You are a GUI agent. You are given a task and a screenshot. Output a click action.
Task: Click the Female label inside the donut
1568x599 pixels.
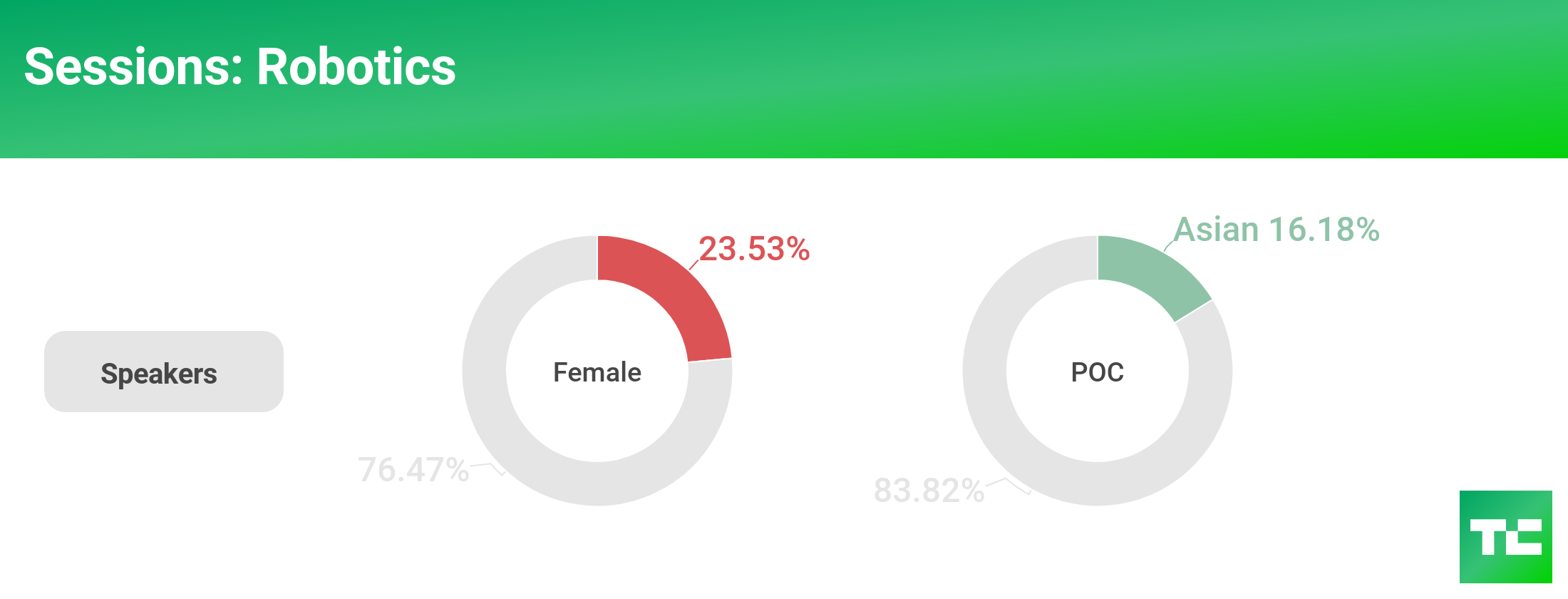[x=597, y=372]
